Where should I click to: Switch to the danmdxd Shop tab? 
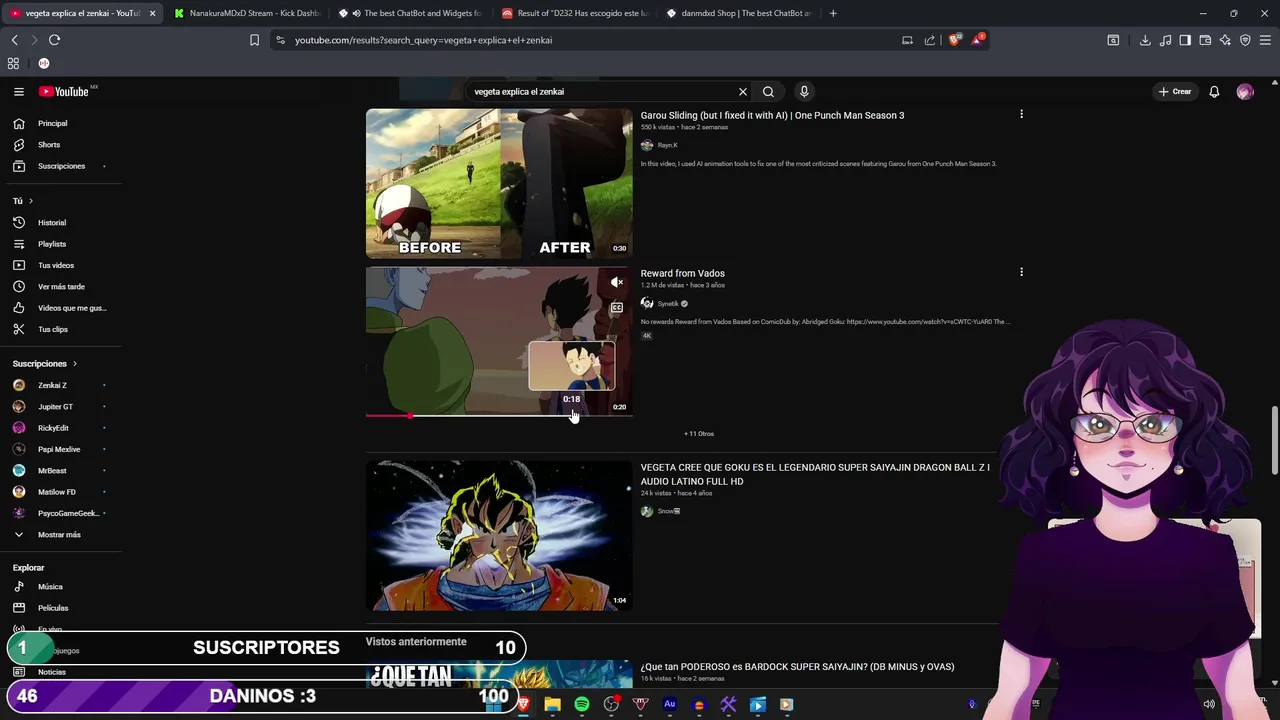pos(740,13)
